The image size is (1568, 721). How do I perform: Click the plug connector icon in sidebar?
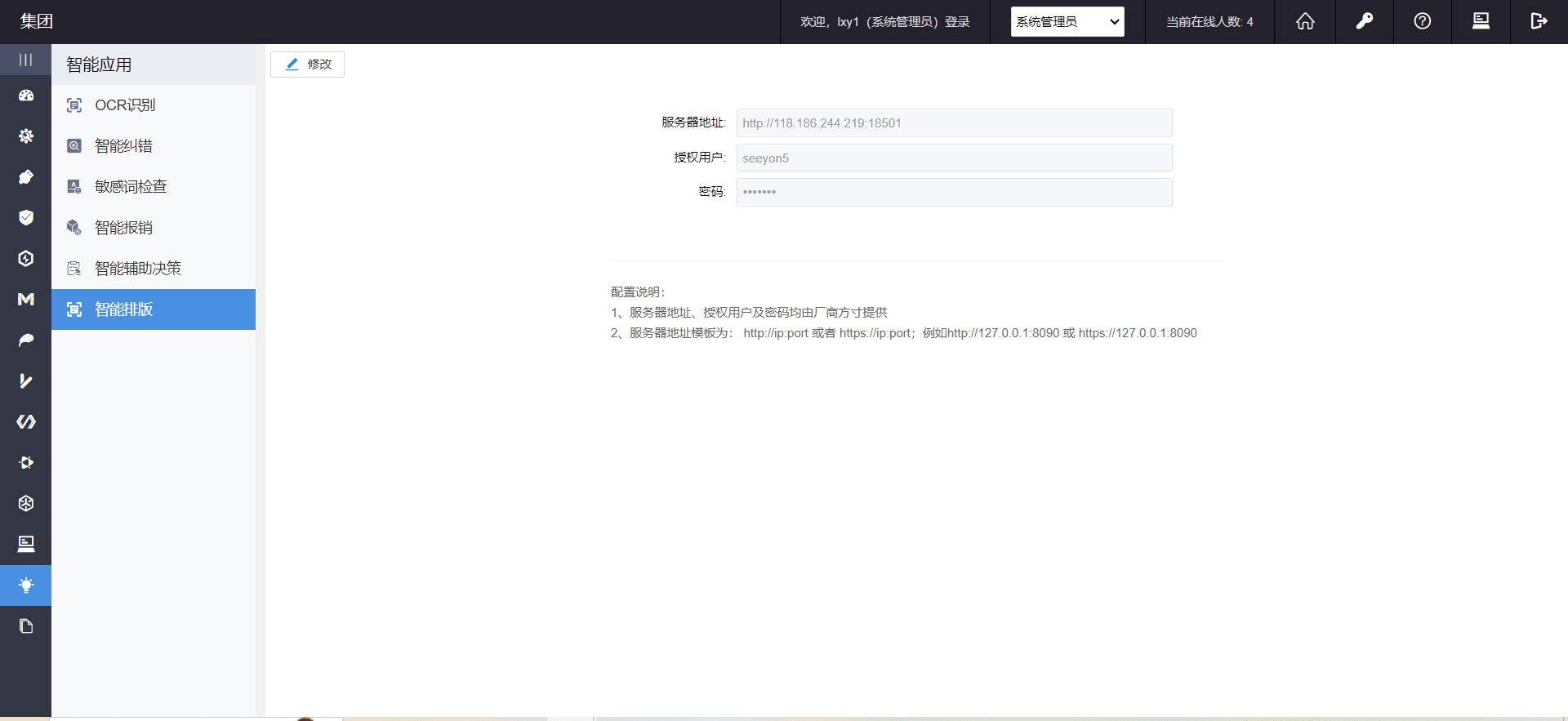pos(26,463)
